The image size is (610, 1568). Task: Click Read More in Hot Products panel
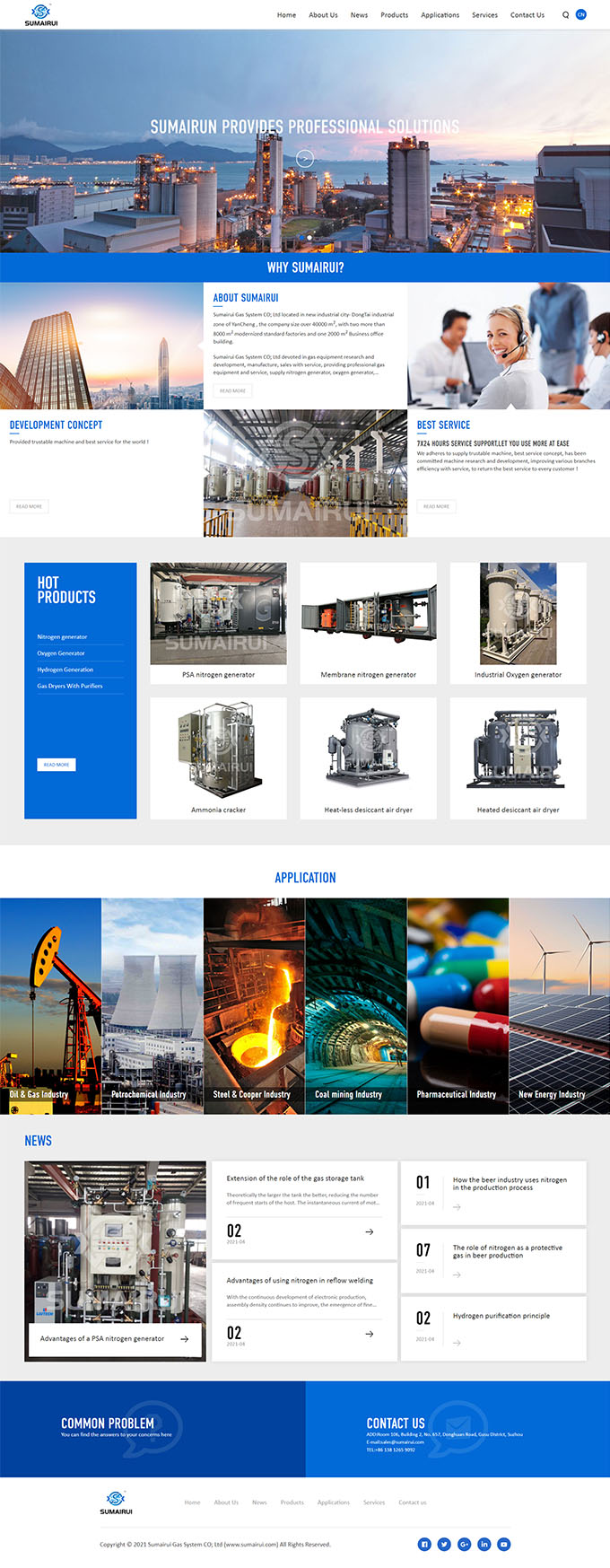(57, 765)
